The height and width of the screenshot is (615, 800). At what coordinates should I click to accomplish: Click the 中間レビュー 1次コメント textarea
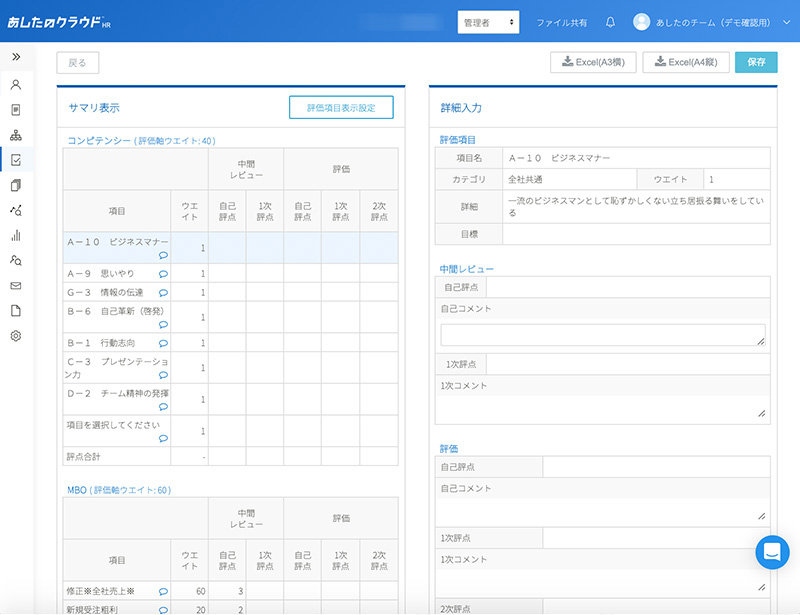click(603, 409)
